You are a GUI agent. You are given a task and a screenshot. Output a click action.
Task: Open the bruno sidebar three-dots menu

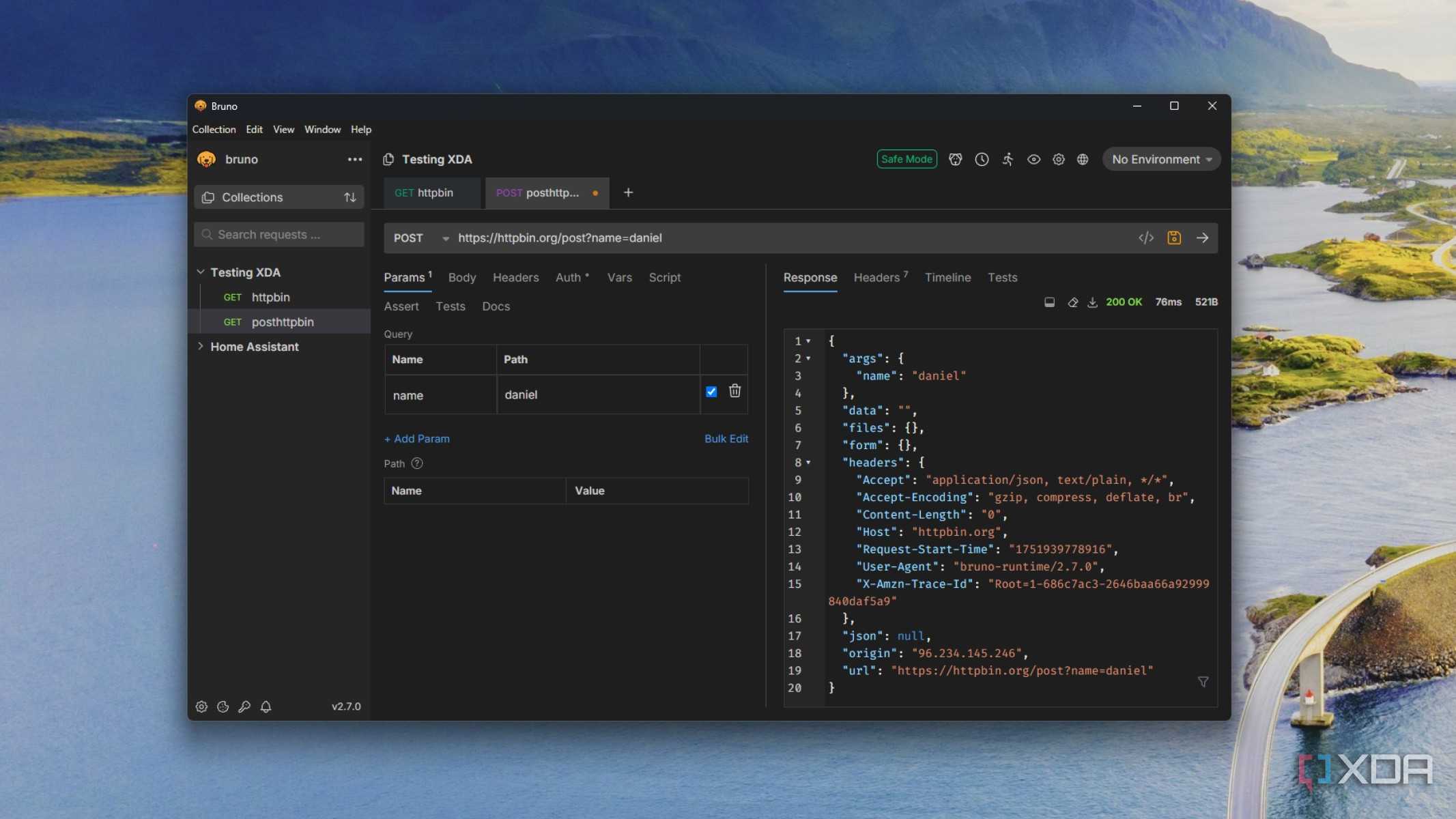[354, 159]
